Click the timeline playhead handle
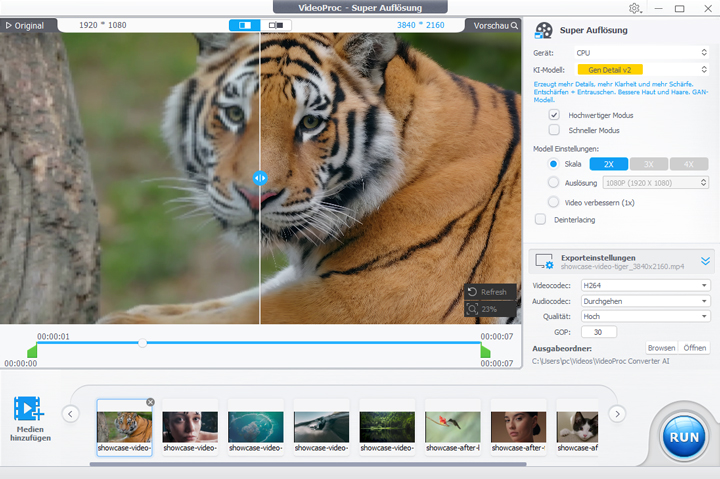This screenshot has height=479, width=720. click(x=143, y=343)
